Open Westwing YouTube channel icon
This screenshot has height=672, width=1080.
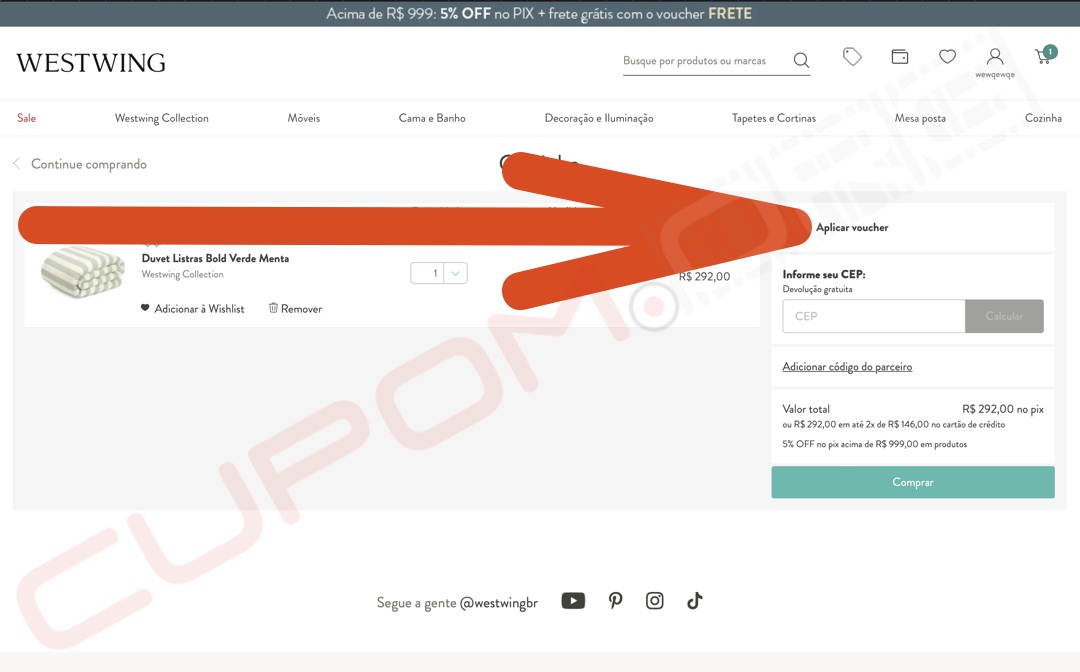coord(573,600)
